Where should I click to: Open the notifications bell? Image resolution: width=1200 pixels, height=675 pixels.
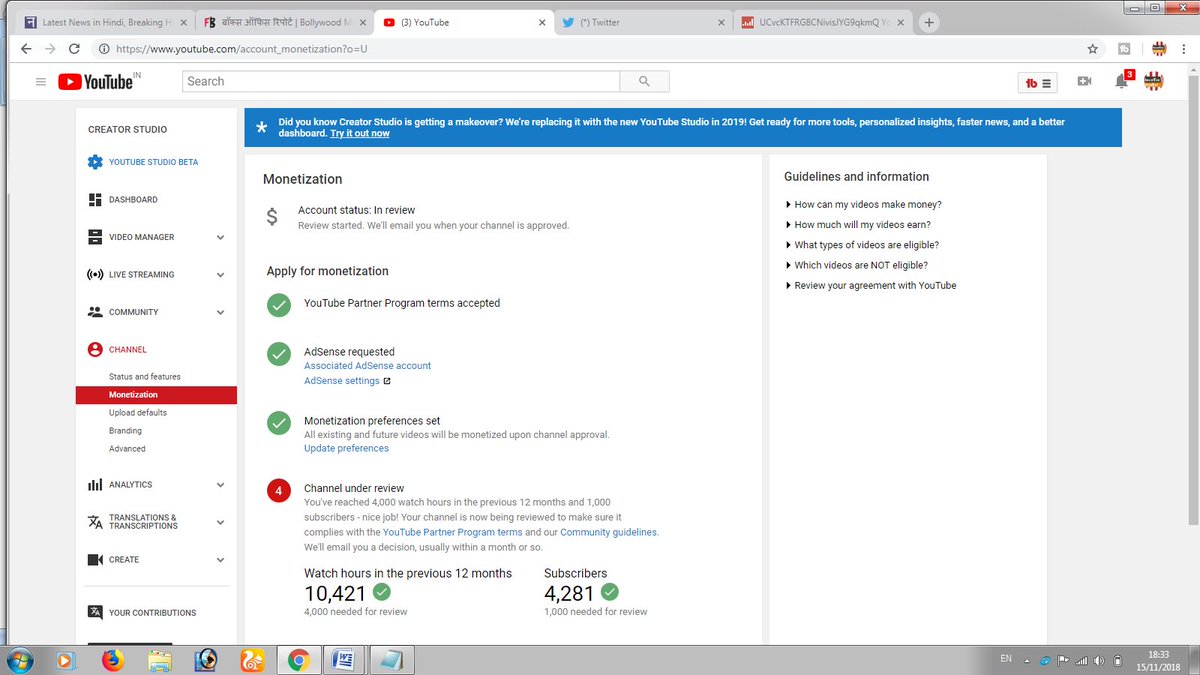click(1122, 82)
